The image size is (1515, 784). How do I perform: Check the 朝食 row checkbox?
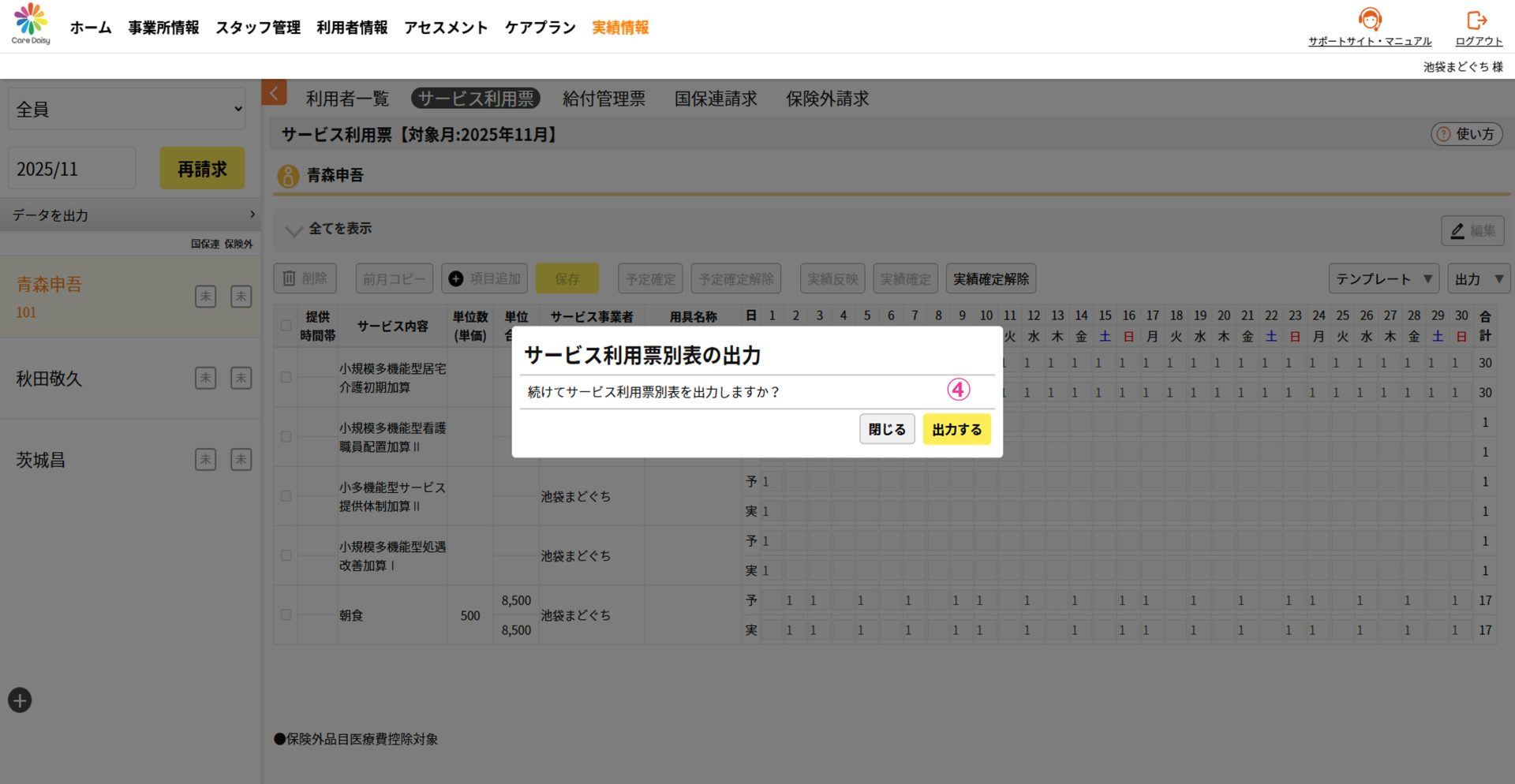coord(286,615)
